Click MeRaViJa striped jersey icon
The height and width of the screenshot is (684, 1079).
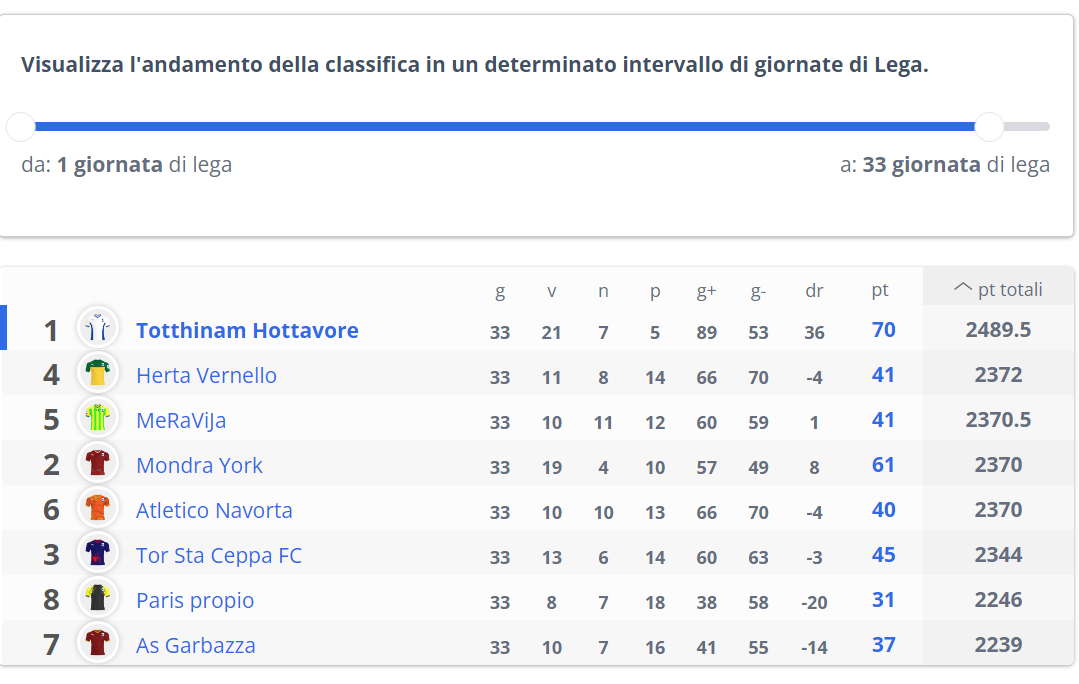pyautogui.click(x=98, y=418)
